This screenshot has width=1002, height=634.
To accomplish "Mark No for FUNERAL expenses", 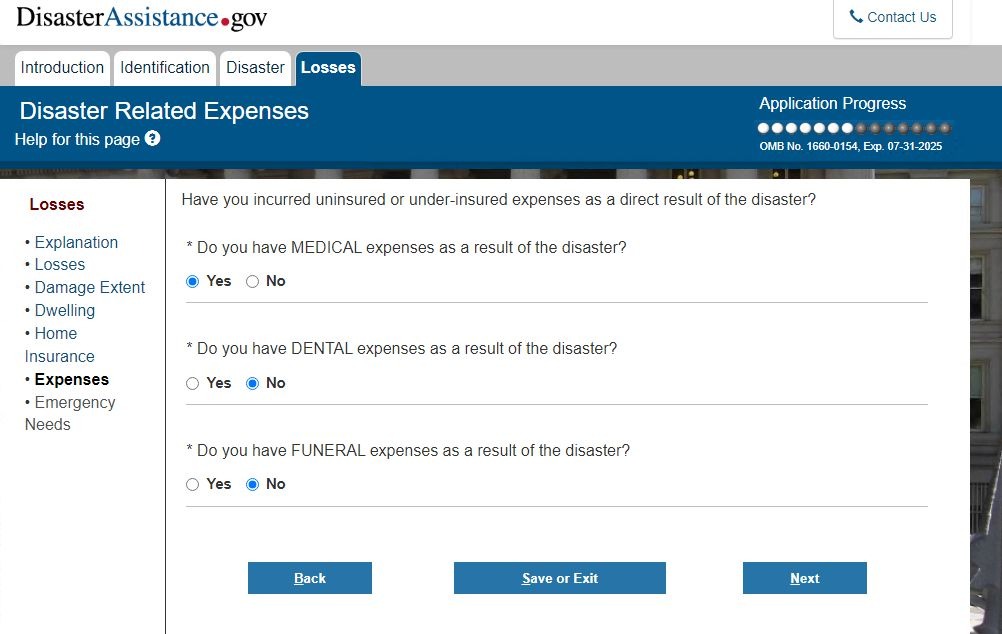I will (x=252, y=485).
